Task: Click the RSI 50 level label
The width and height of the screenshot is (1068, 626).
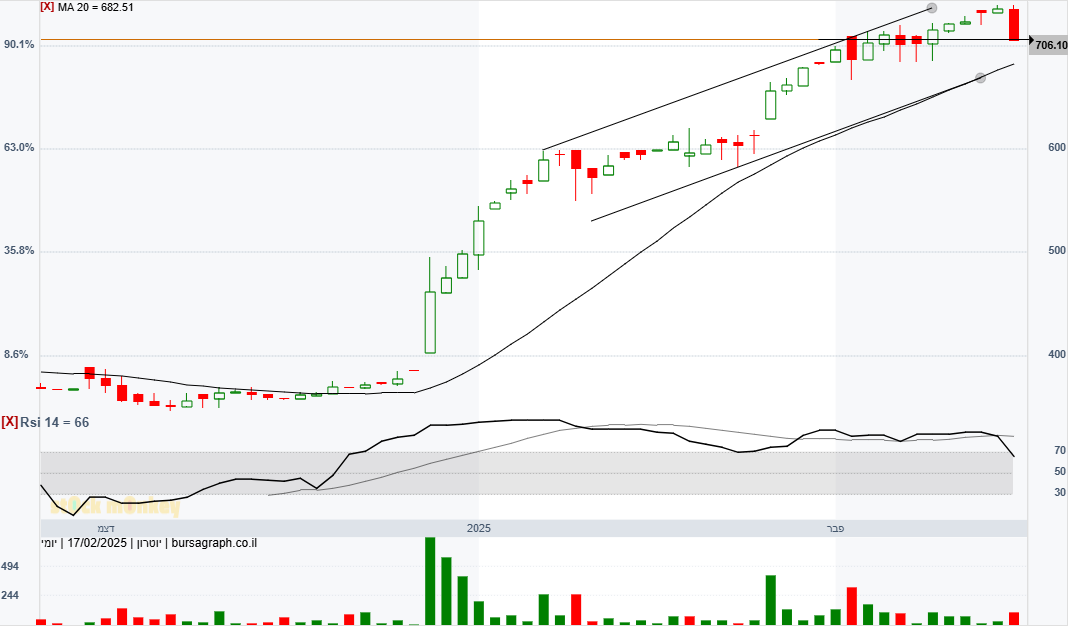Action: coord(1060,471)
